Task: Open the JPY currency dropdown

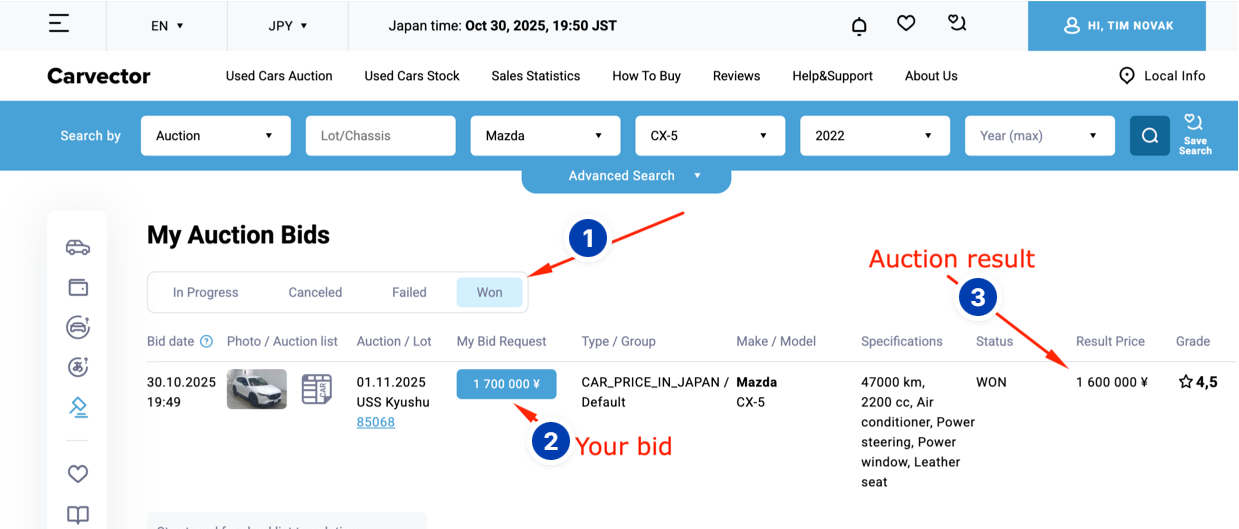Action: (x=288, y=26)
